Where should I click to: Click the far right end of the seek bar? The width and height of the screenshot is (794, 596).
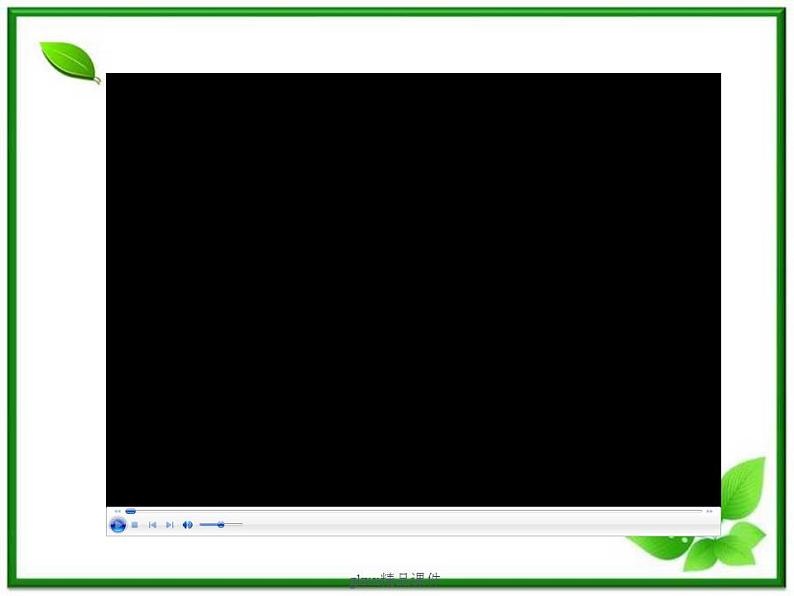700,511
